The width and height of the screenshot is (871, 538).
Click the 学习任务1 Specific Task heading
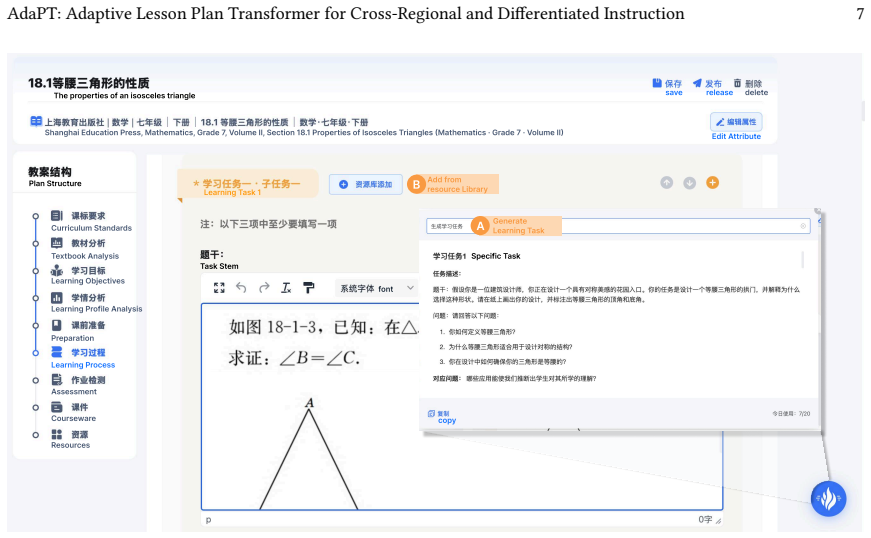tap(477, 256)
